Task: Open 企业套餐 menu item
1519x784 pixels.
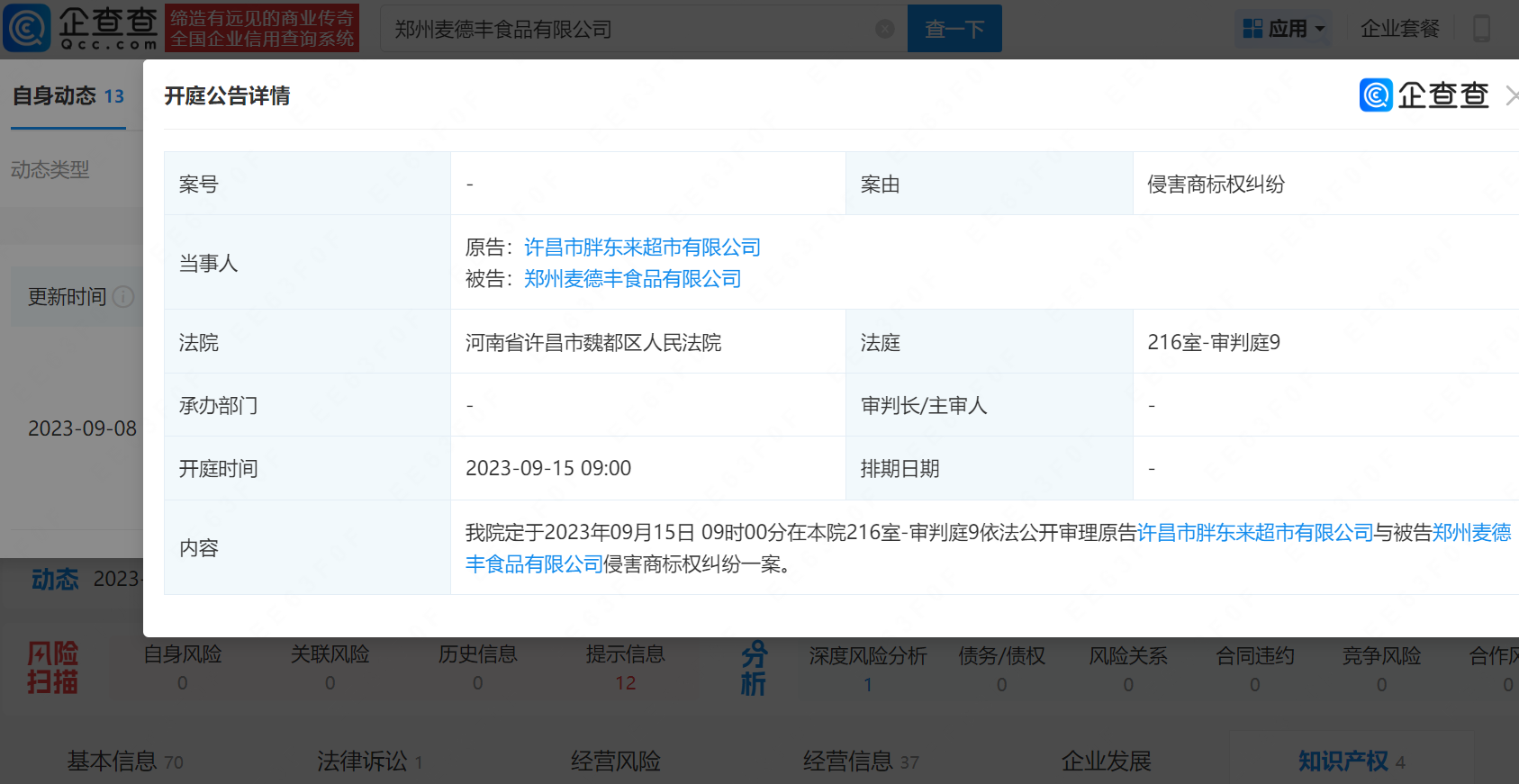Action: click(x=1399, y=29)
